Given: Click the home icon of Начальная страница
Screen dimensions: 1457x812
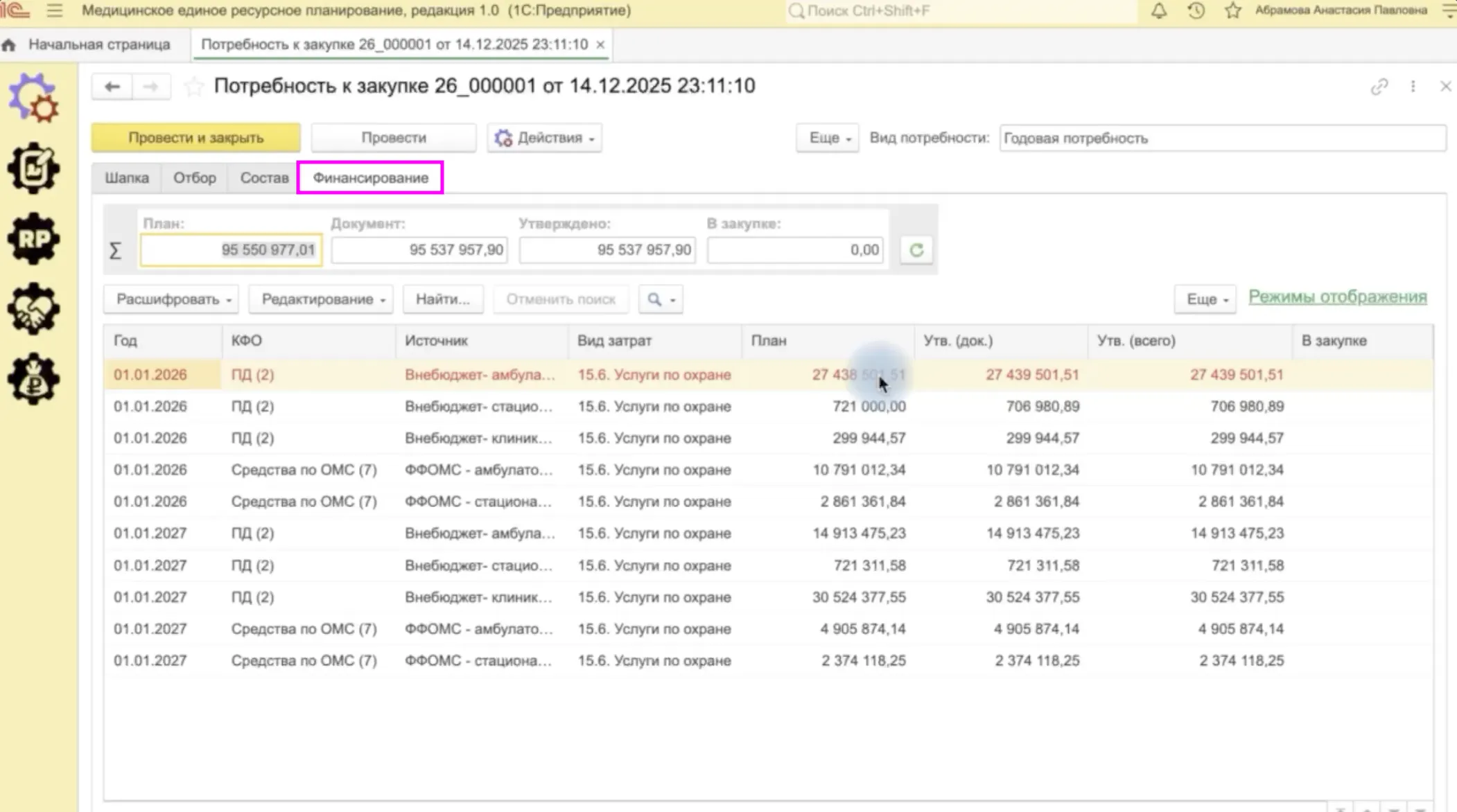Looking at the screenshot, I should (9, 45).
